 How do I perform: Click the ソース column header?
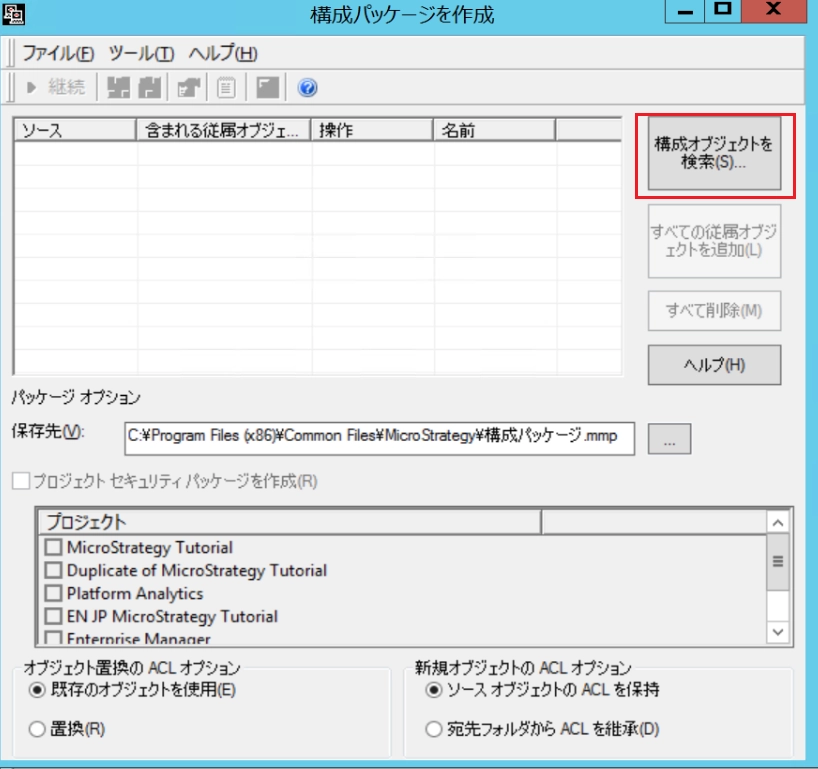75,130
